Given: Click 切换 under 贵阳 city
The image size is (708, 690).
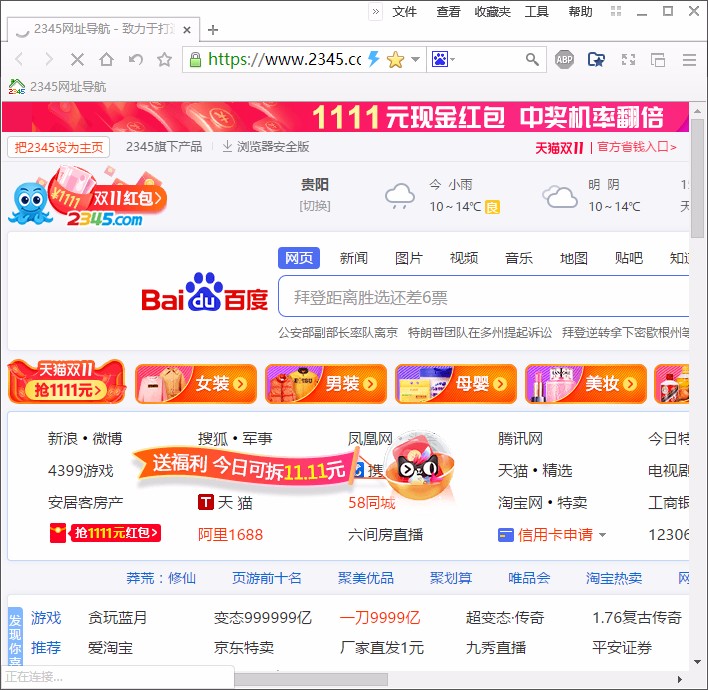Looking at the screenshot, I should [315, 206].
